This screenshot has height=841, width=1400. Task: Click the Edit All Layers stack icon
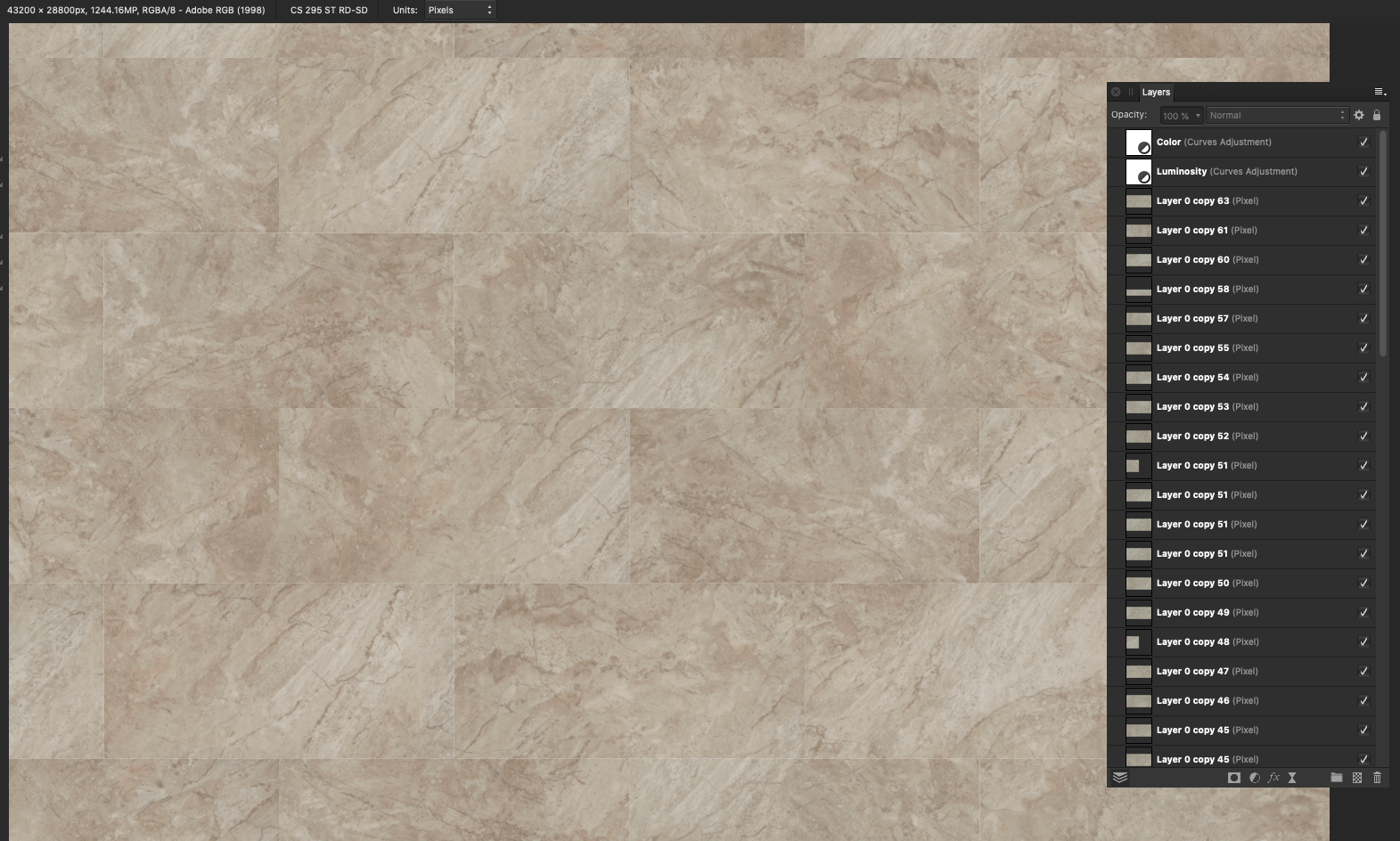[1120, 778]
